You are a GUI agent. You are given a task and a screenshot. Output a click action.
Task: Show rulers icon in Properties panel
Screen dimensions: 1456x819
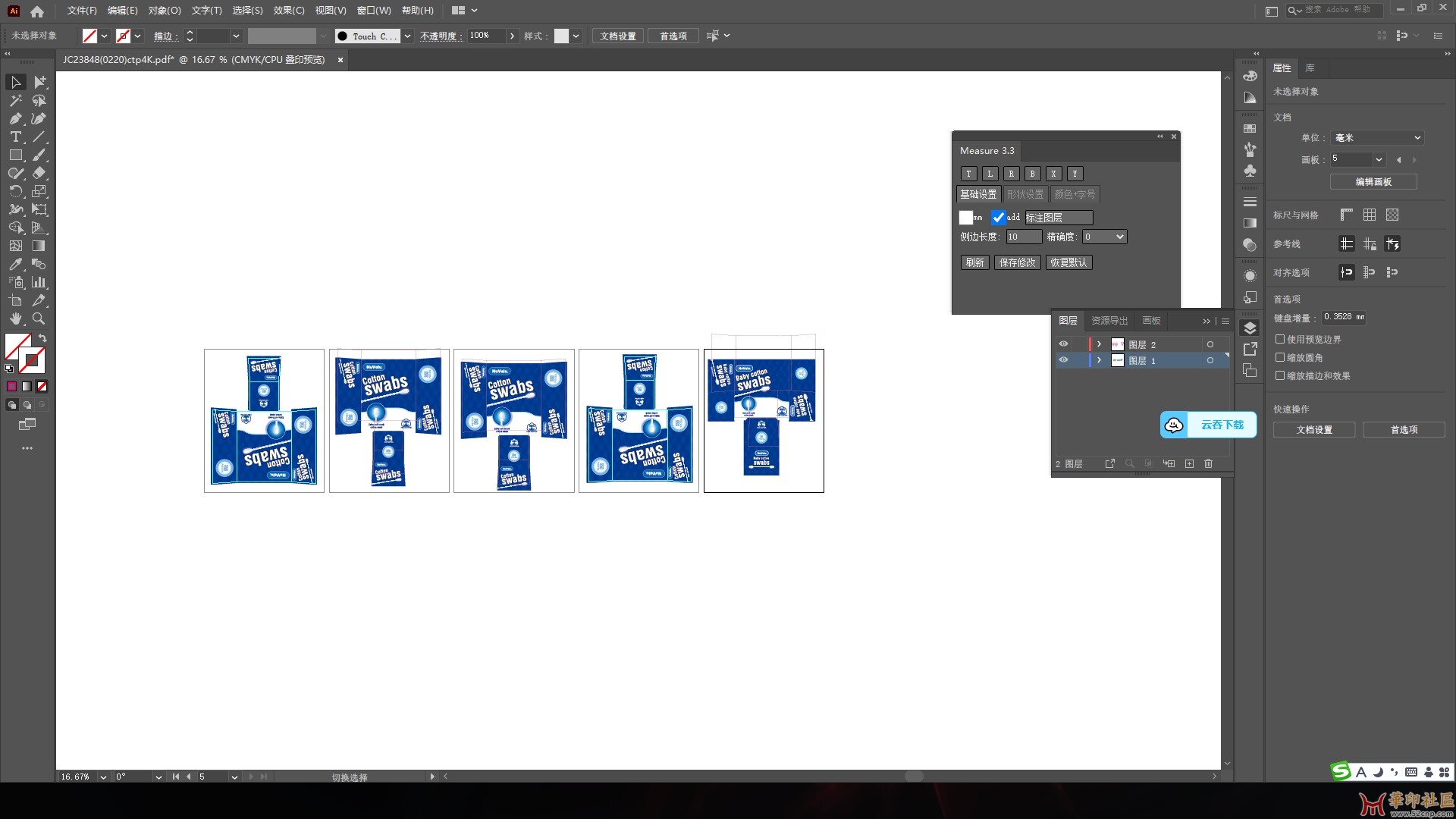[x=1347, y=215]
